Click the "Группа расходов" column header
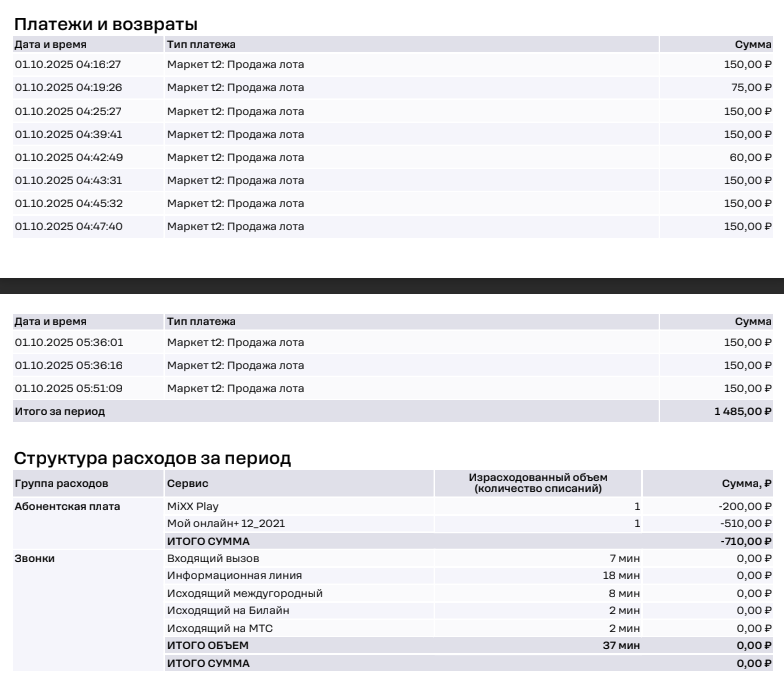The height and width of the screenshot is (683, 784). pyautogui.click(x=61, y=484)
